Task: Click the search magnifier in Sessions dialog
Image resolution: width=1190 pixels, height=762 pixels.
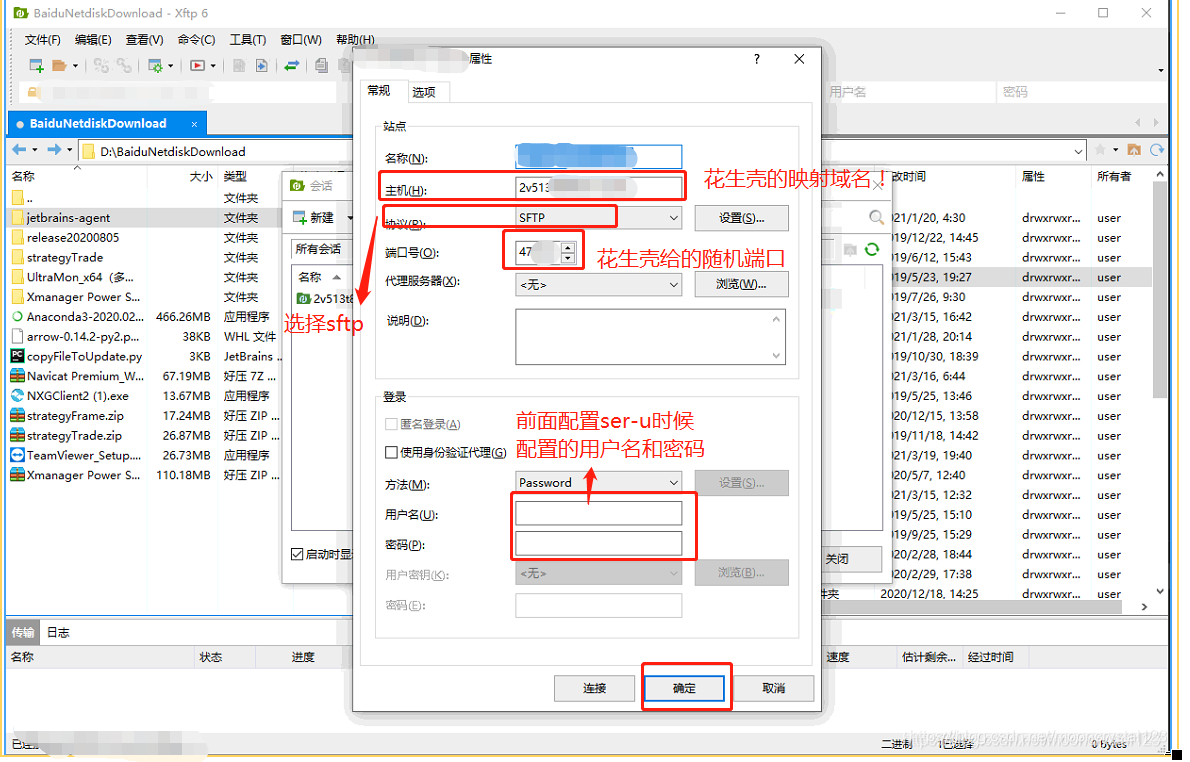Action: 876,218
